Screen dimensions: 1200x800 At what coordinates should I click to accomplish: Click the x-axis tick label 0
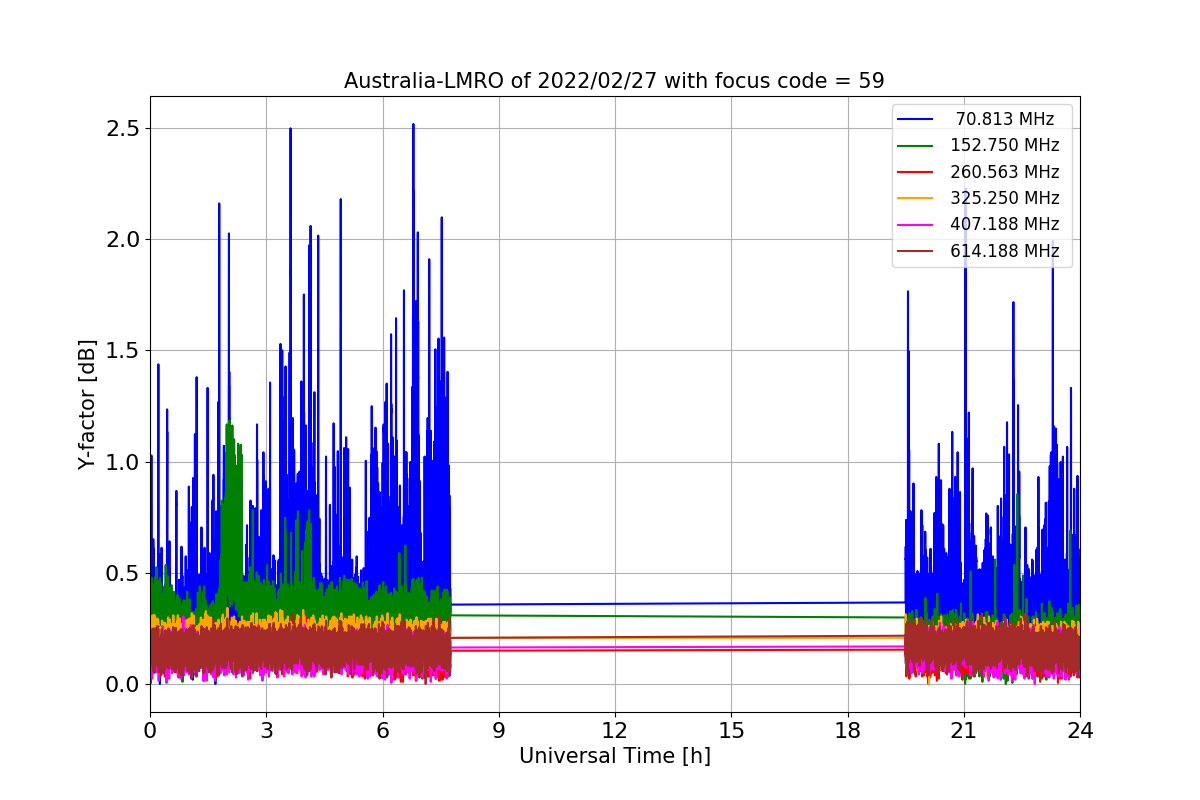click(x=150, y=731)
